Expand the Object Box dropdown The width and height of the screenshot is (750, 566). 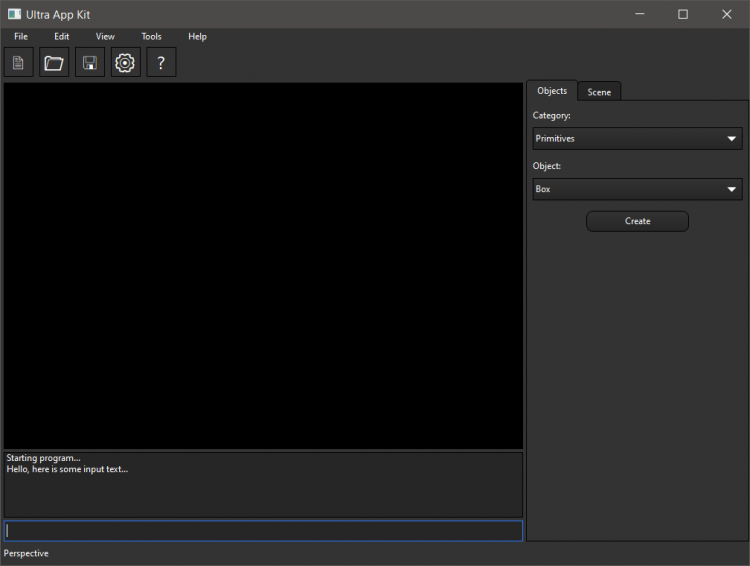pos(638,189)
